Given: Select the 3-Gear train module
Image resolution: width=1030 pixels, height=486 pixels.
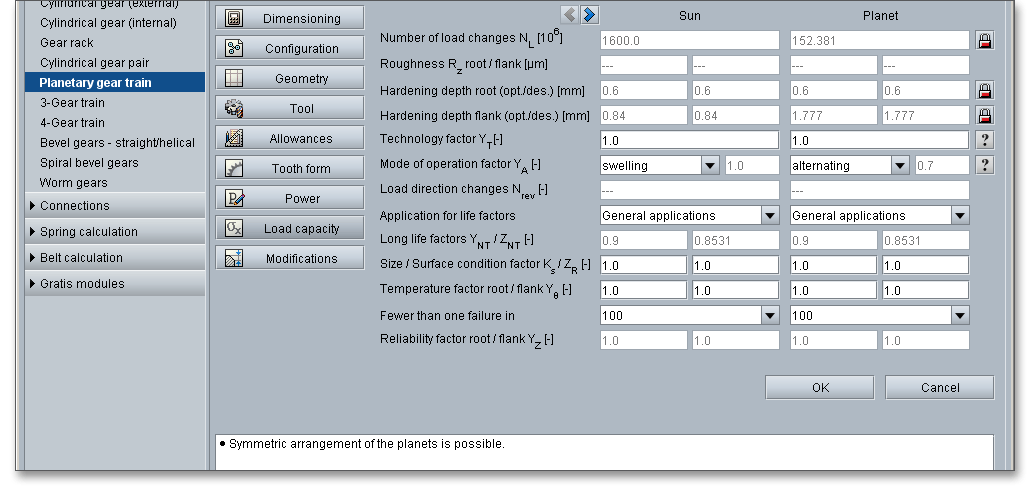Looking at the screenshot, I should point(72,103).
